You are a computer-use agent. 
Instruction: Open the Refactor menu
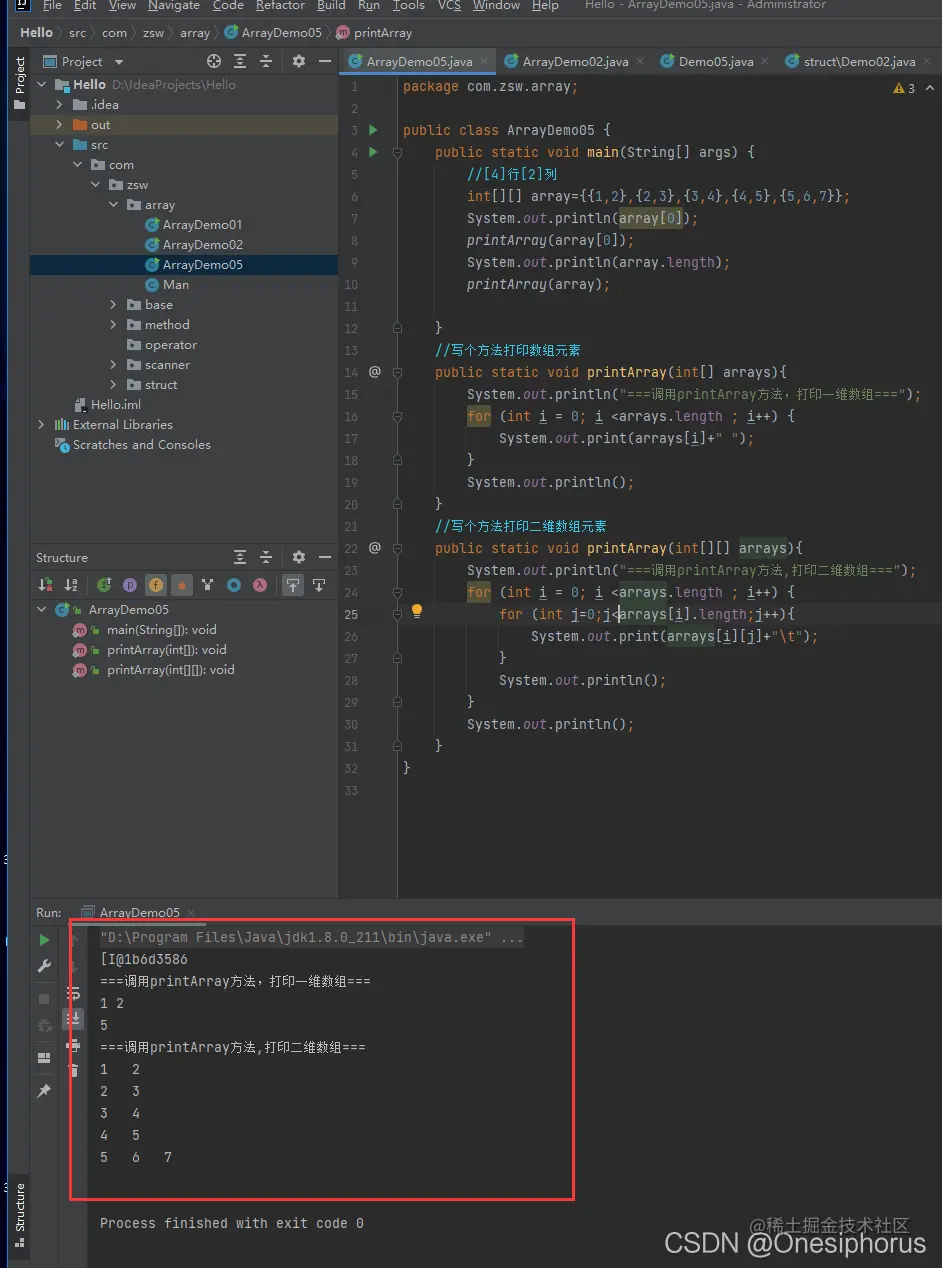pos(280,6)
